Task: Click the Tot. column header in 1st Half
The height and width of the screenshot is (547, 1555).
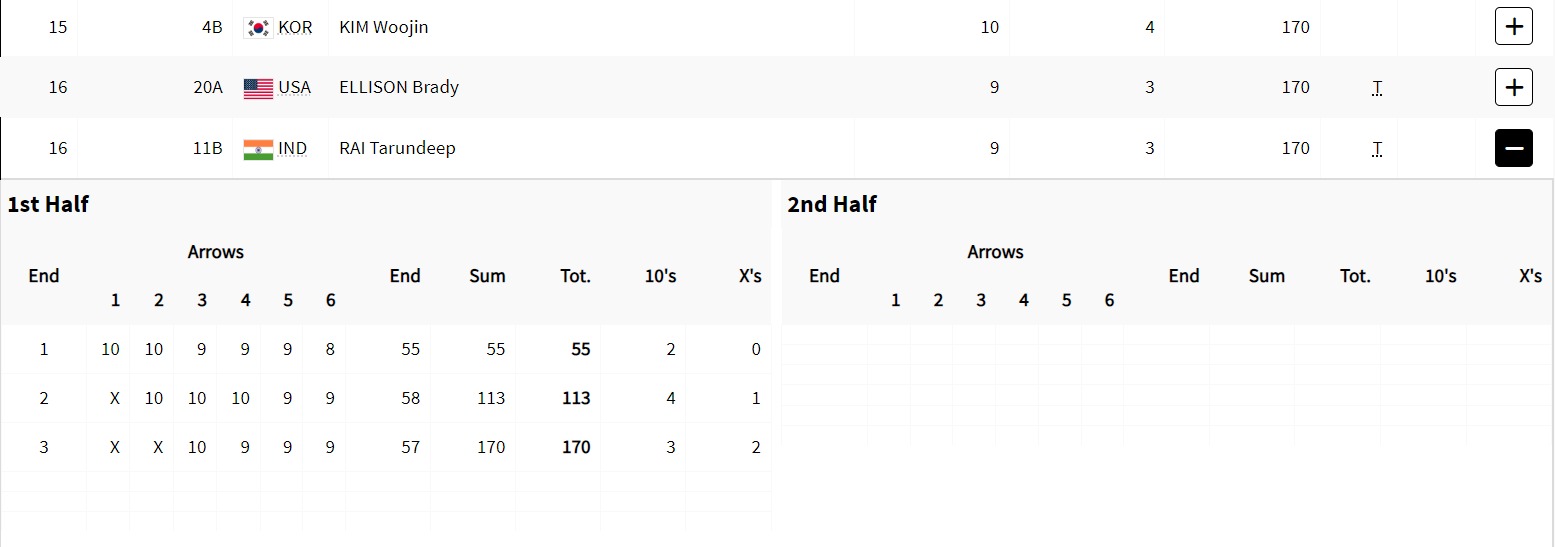Action: pos(576,276)
